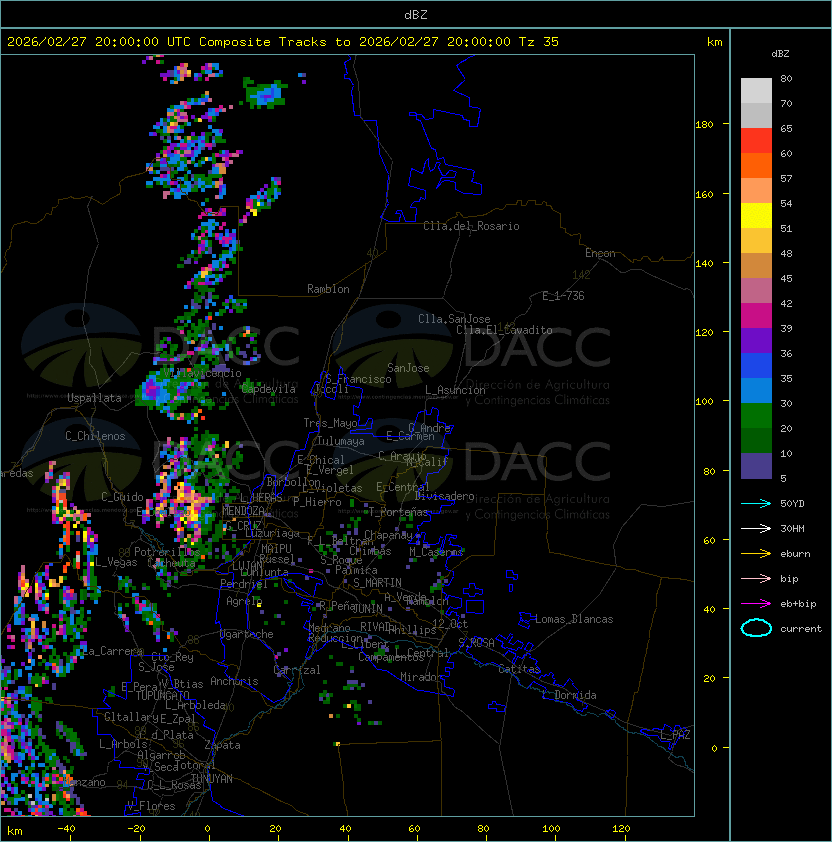
Task: Click the Capdevila label
Action: 269,389
